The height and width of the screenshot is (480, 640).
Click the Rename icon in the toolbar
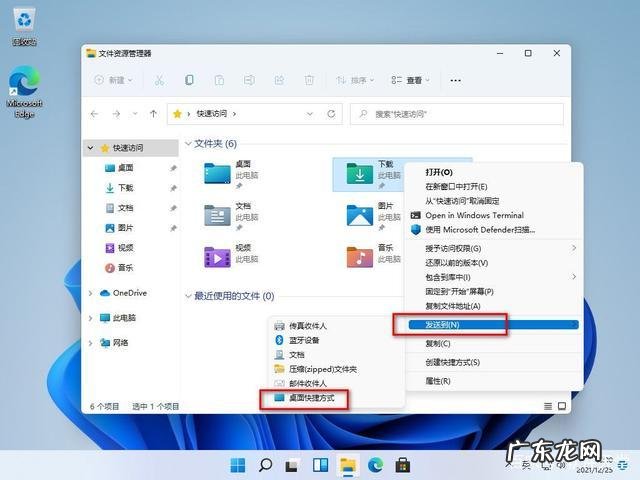point(249,80)
